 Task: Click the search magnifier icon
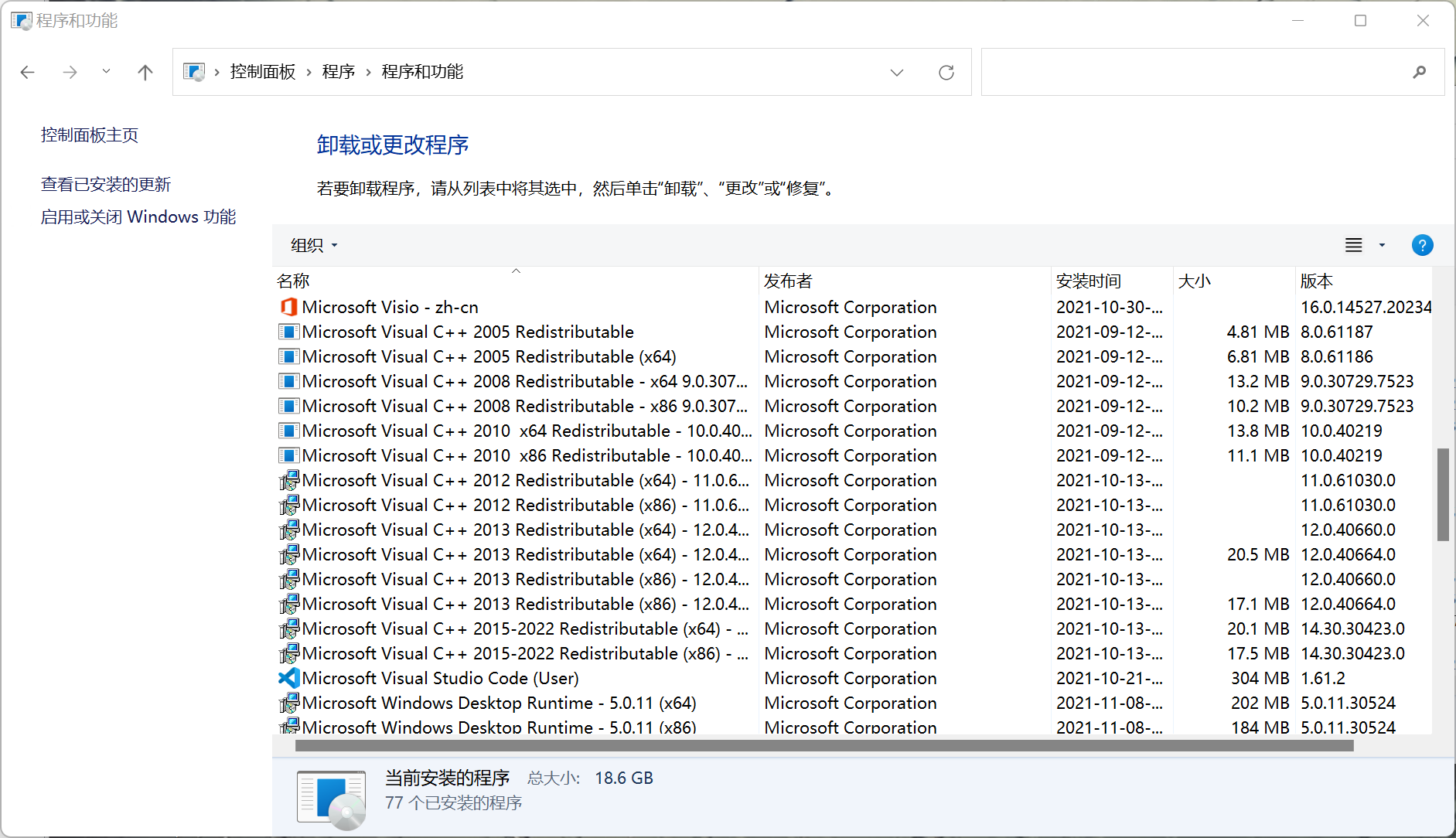pos(1419,72)
